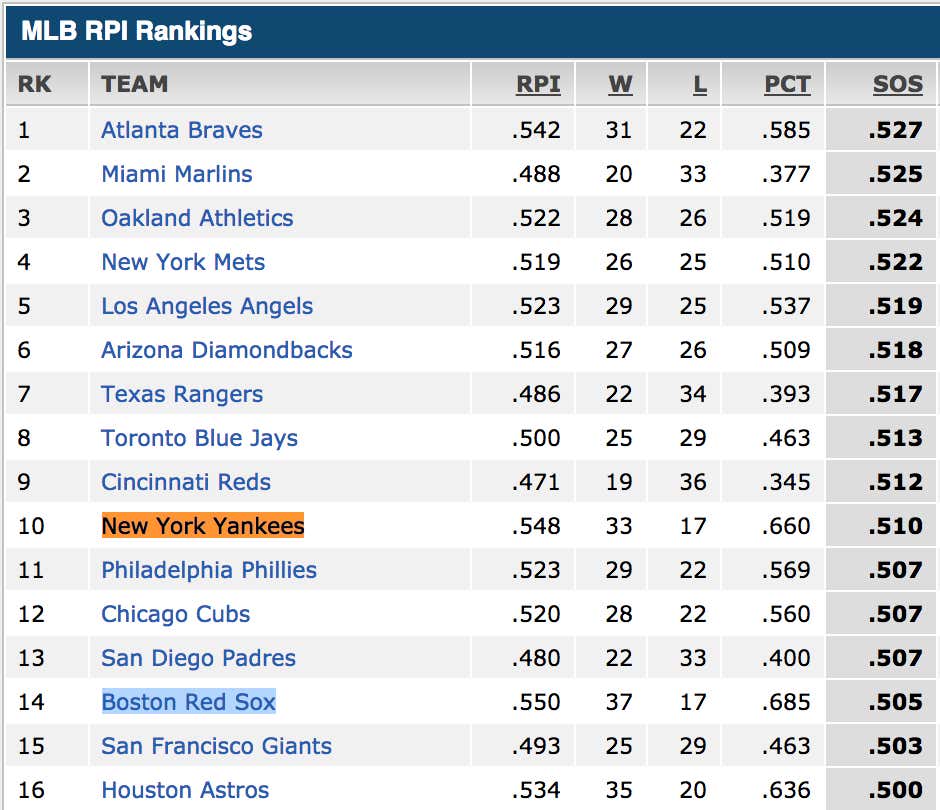Go to New York Mets page
Screen dimensions: 940x810
click(183, 262)
